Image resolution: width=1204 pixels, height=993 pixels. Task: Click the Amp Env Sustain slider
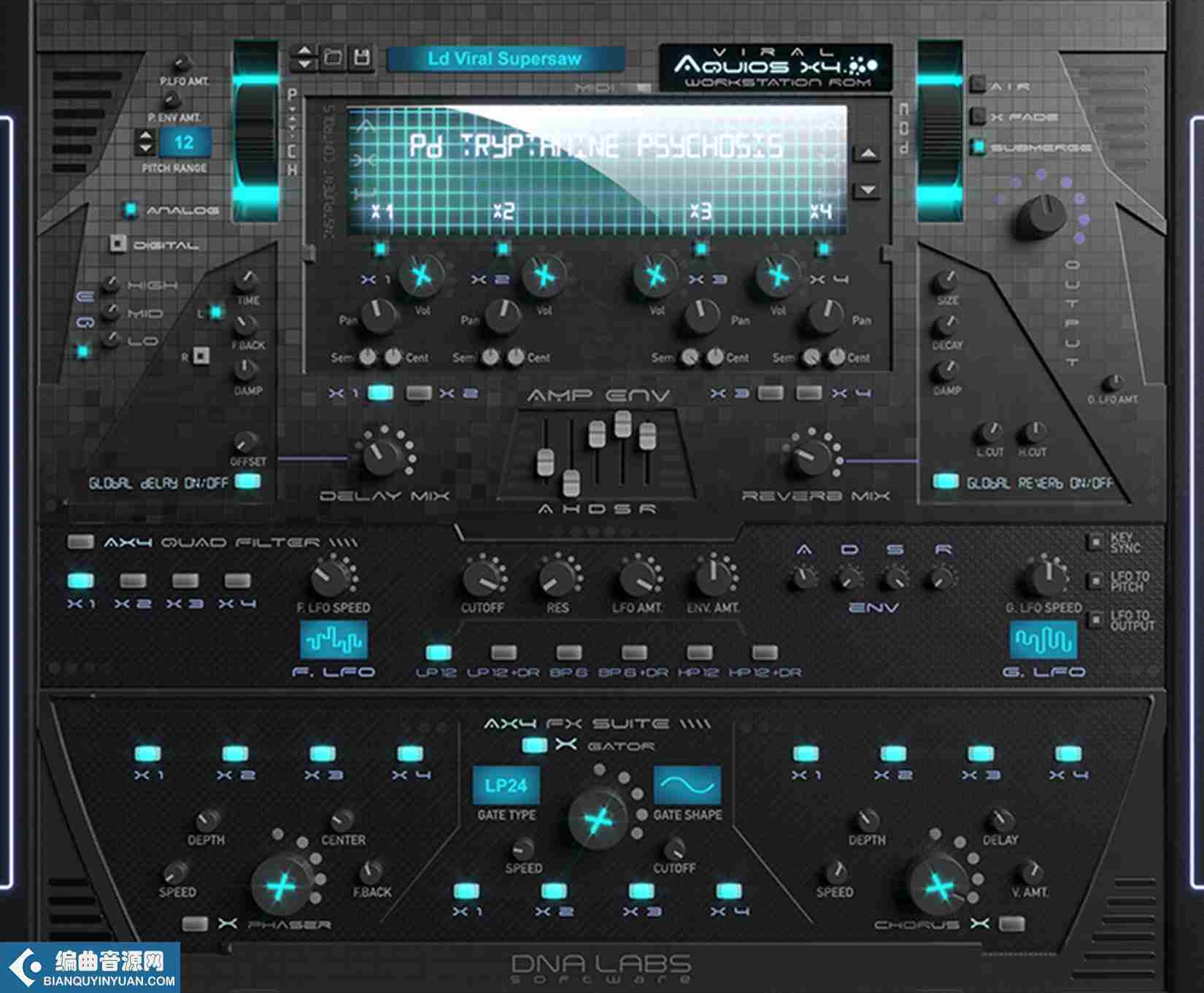tap(622, 424)
